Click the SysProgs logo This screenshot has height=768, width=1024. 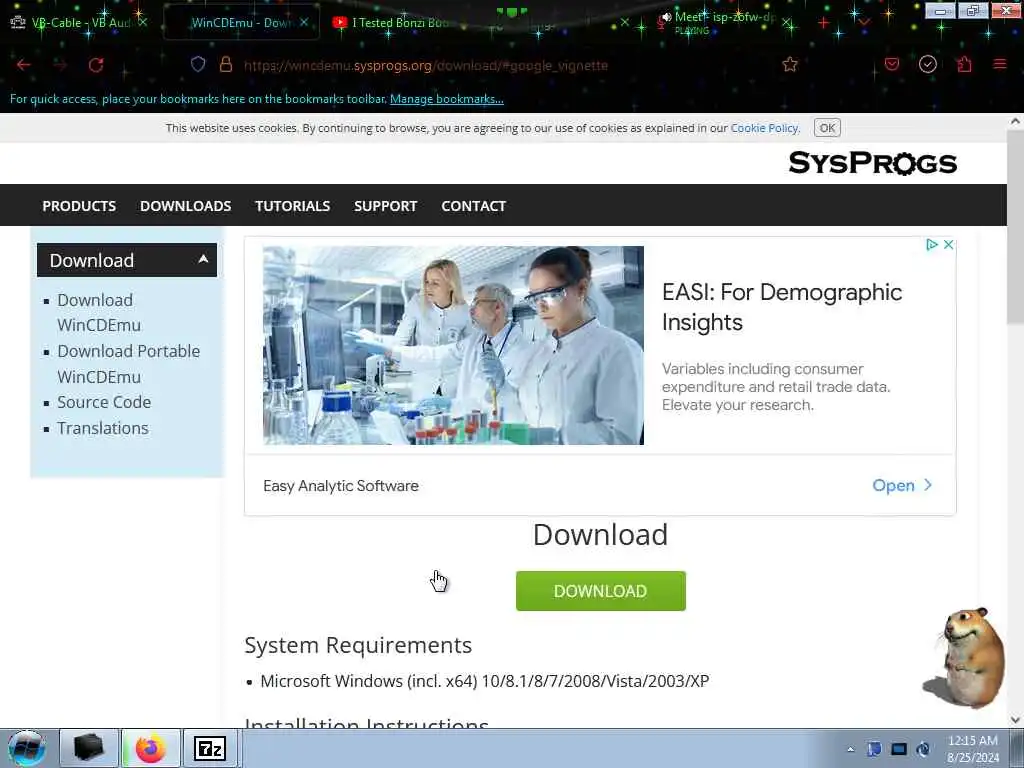[872, 163]
